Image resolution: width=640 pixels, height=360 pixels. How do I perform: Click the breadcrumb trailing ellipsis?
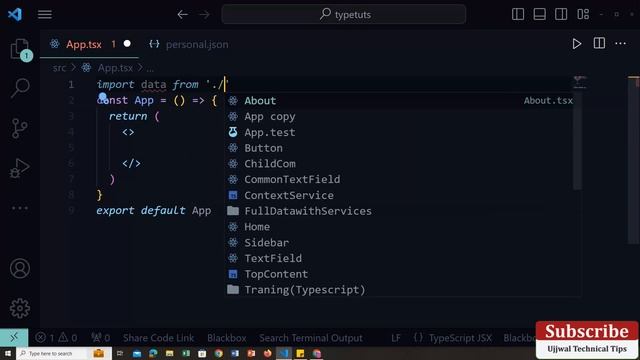[150, 68]
